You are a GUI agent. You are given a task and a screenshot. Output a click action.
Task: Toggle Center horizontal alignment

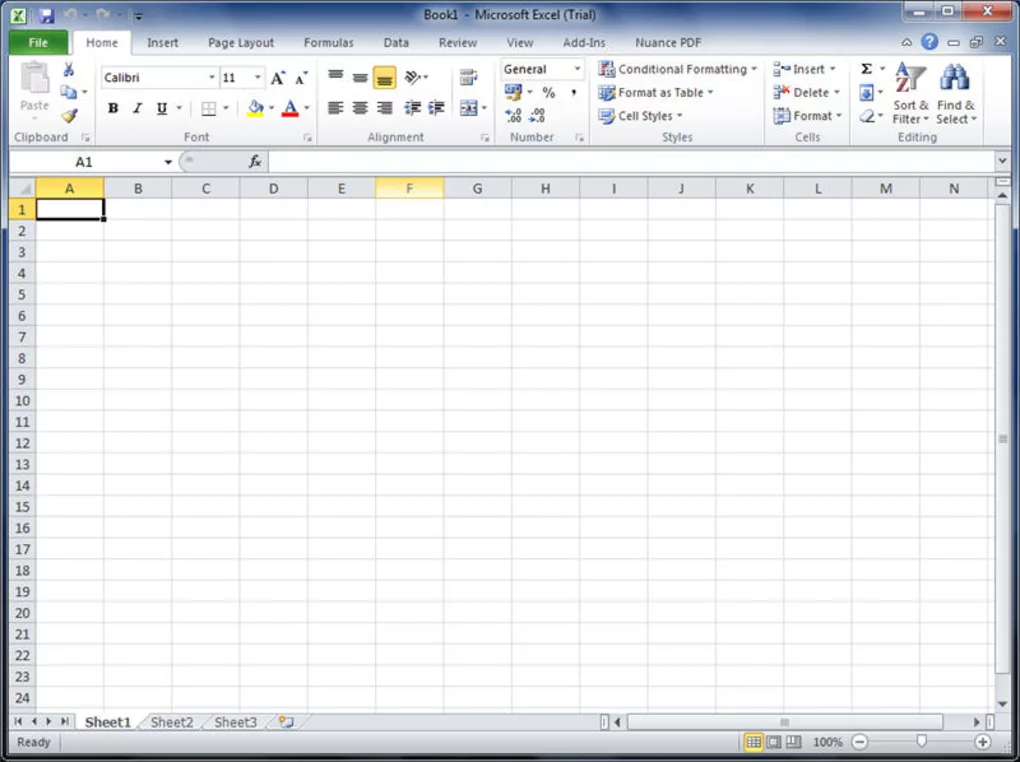(x=360, y=107)
